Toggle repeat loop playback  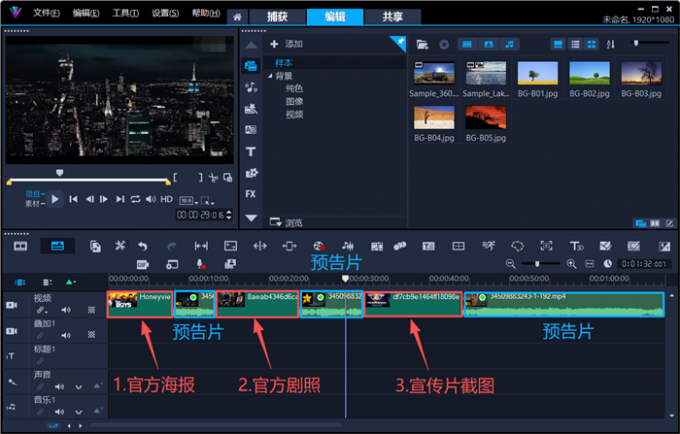[x=135, y=199]
